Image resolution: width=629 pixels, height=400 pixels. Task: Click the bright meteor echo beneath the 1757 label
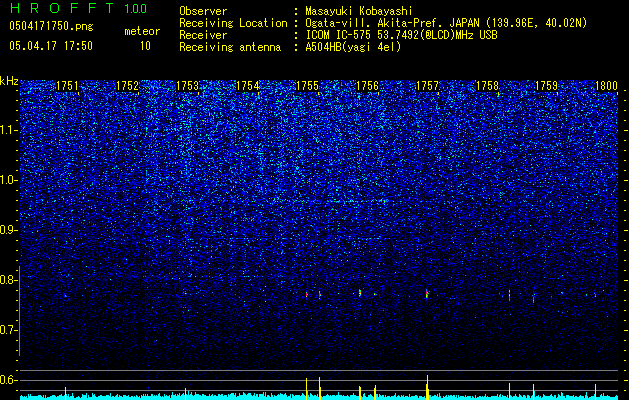click(427, 294)
